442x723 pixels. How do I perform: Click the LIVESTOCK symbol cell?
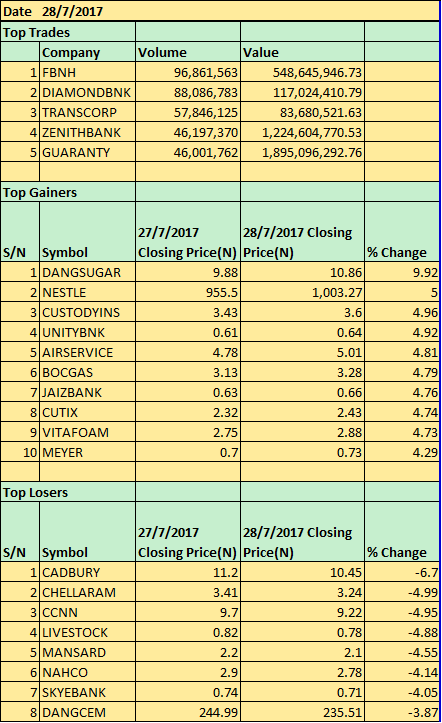click(x=88, y=632)
